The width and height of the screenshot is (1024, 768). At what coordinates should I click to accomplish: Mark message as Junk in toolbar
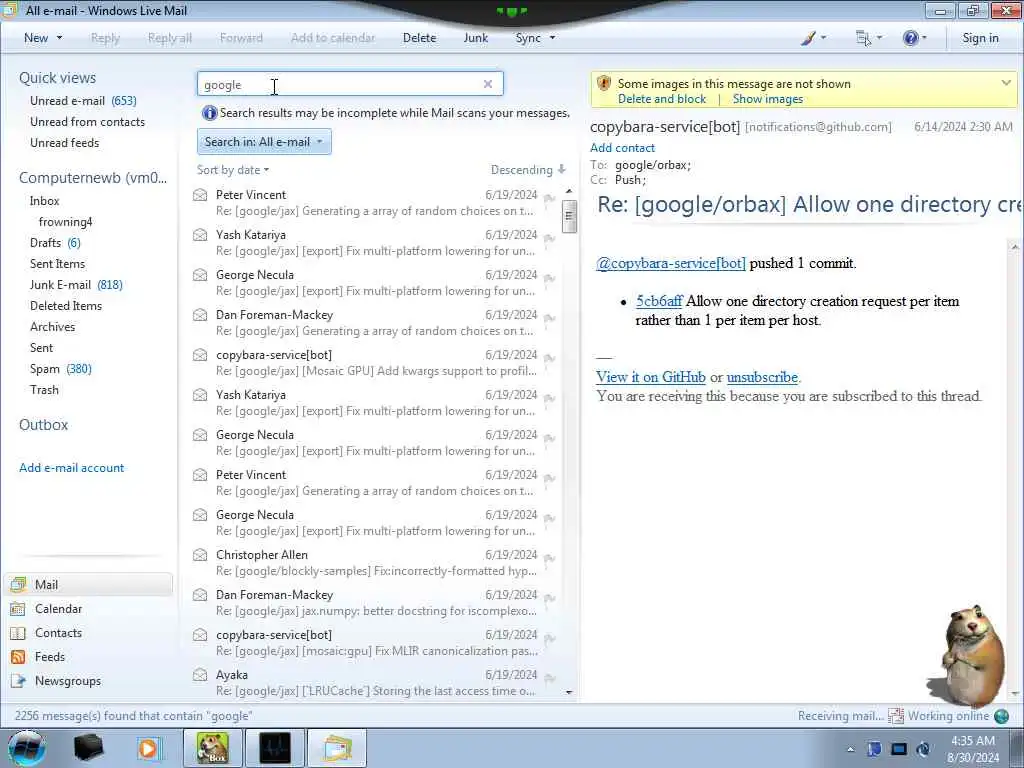click(475, 38)
